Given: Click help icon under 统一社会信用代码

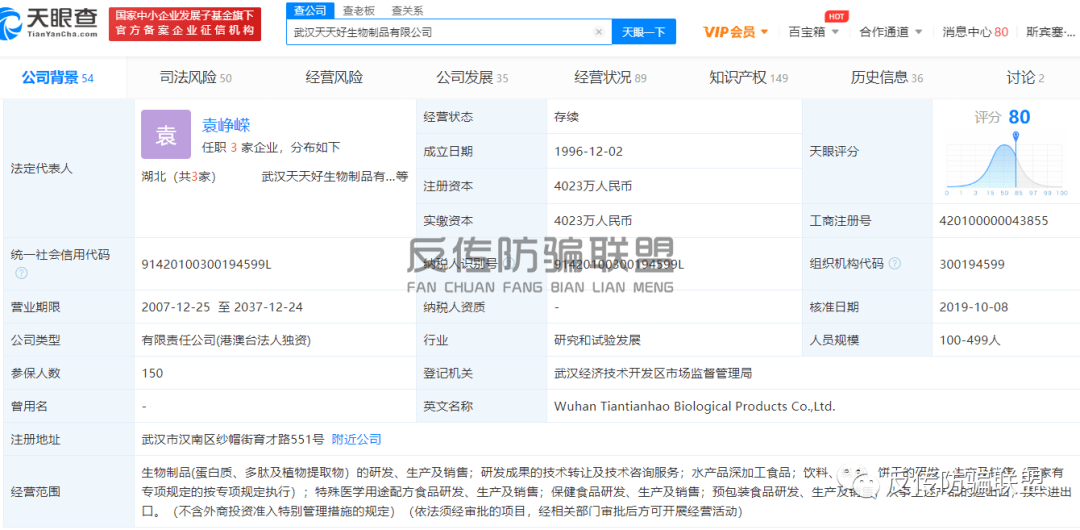Looking at the screenshot, I should [x=21, y=273].
